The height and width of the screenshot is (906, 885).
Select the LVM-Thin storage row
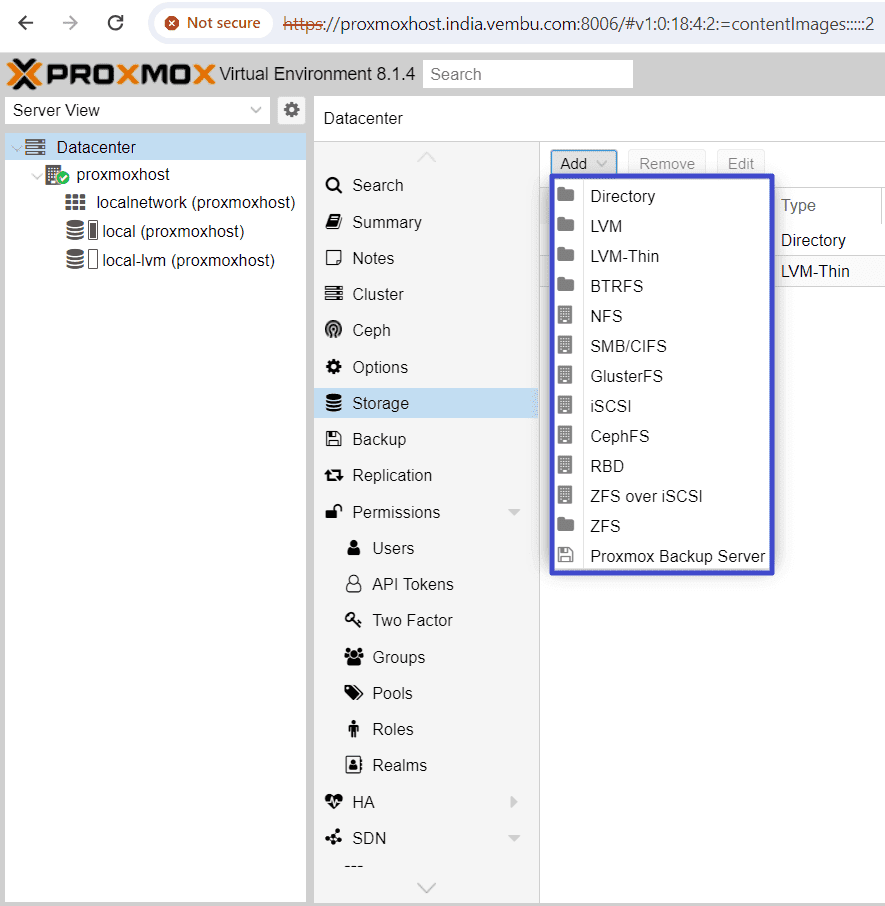pos(830,271)
